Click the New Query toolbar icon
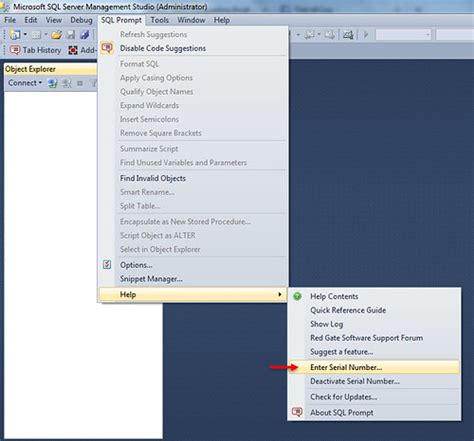 click(15, 34)
